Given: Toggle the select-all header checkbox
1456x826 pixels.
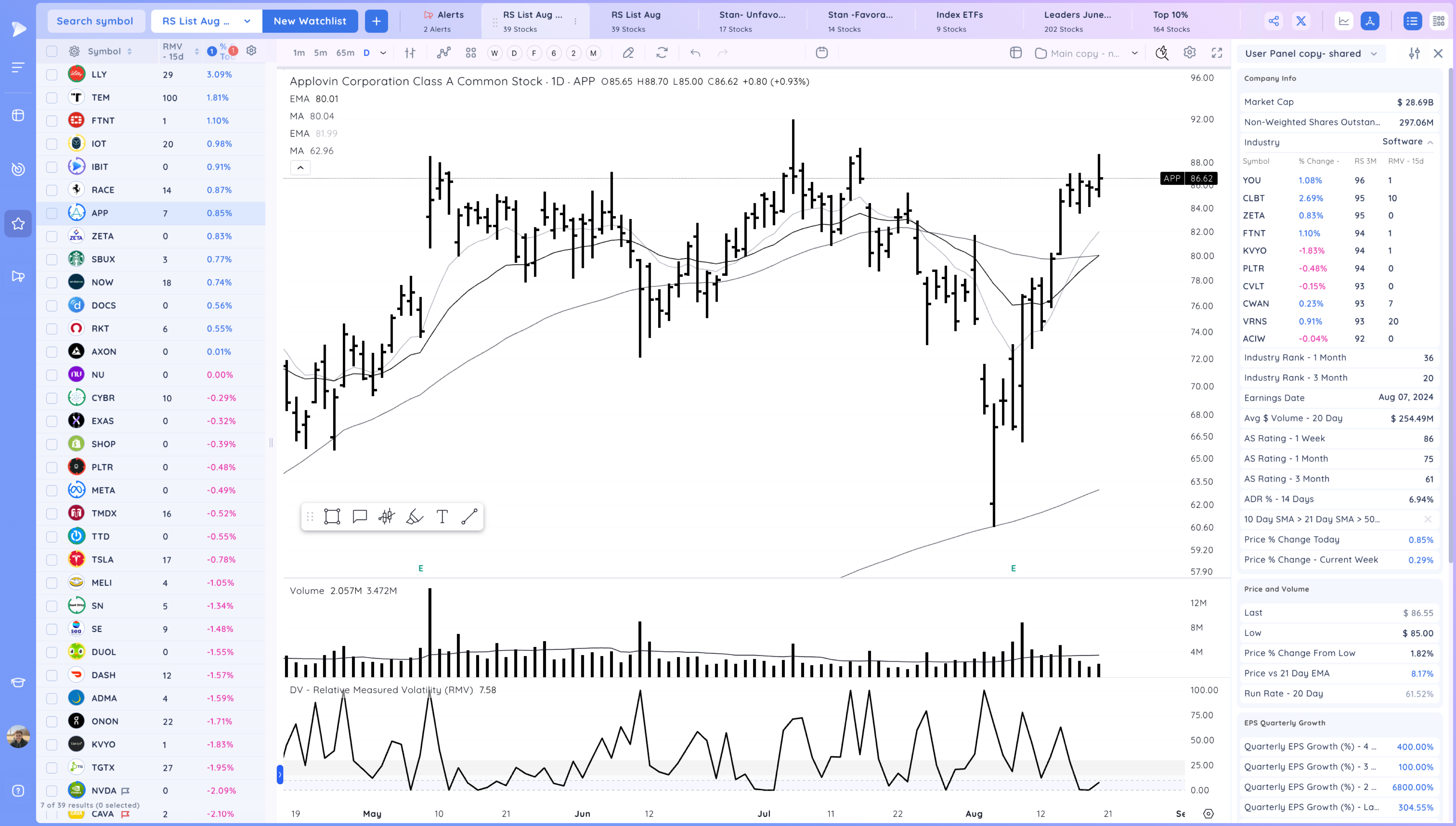Looking at the screenshot, I should click(52, 51).
